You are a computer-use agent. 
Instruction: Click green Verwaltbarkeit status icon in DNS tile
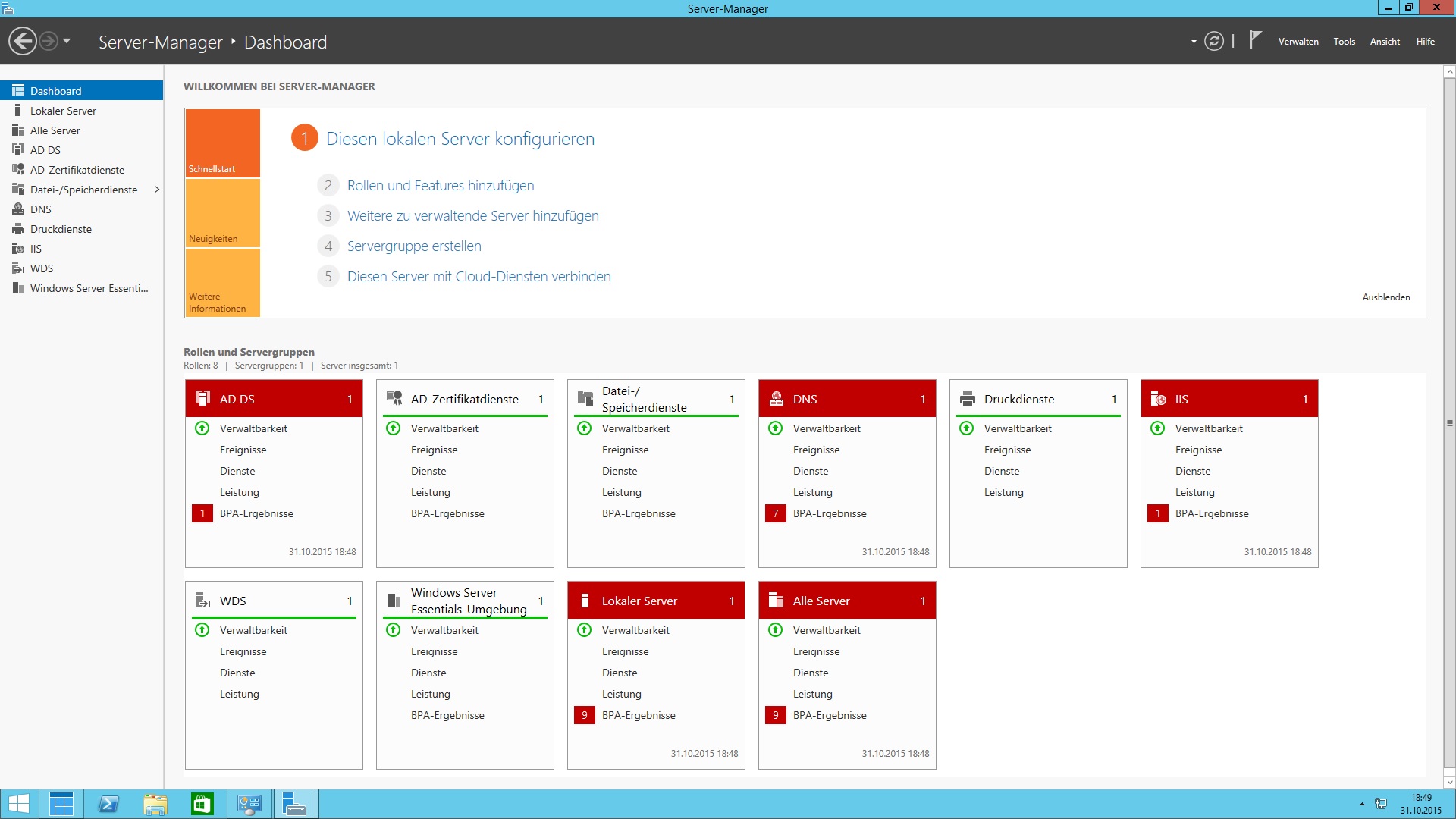[x=775, y=428]
